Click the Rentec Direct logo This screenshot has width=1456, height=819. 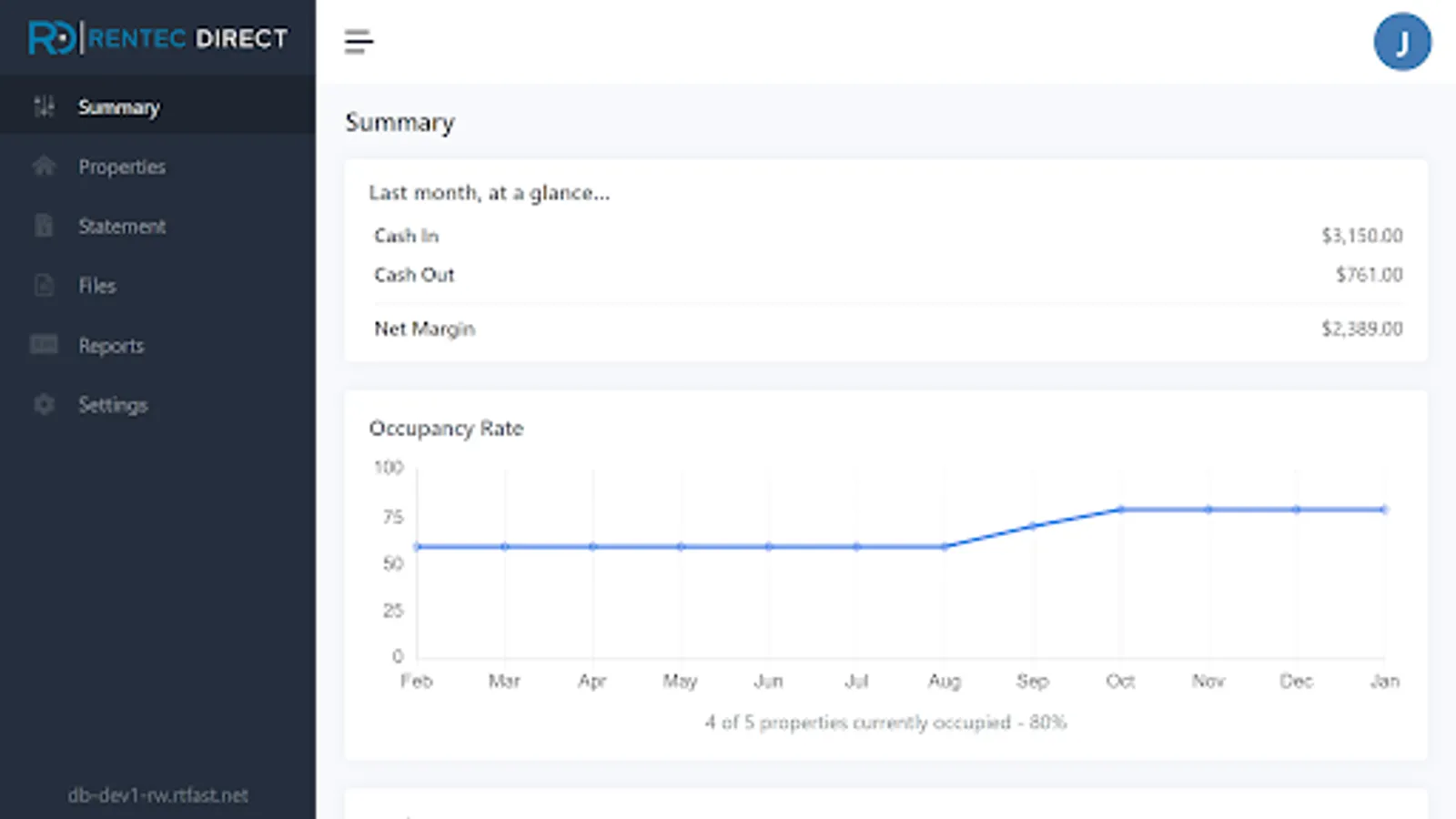[157, 38]
